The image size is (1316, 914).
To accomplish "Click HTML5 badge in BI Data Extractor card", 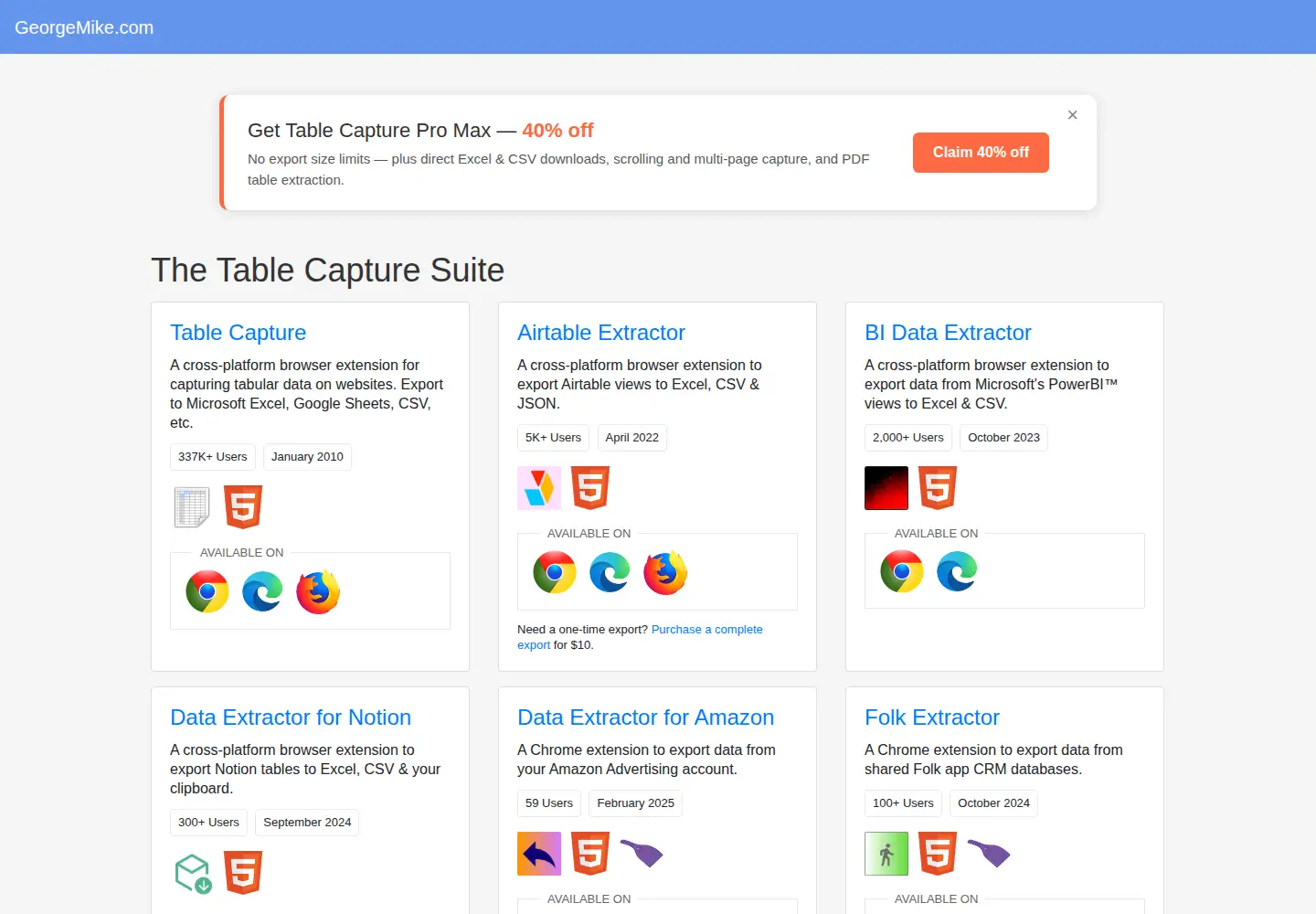I will tap(938, 488).
